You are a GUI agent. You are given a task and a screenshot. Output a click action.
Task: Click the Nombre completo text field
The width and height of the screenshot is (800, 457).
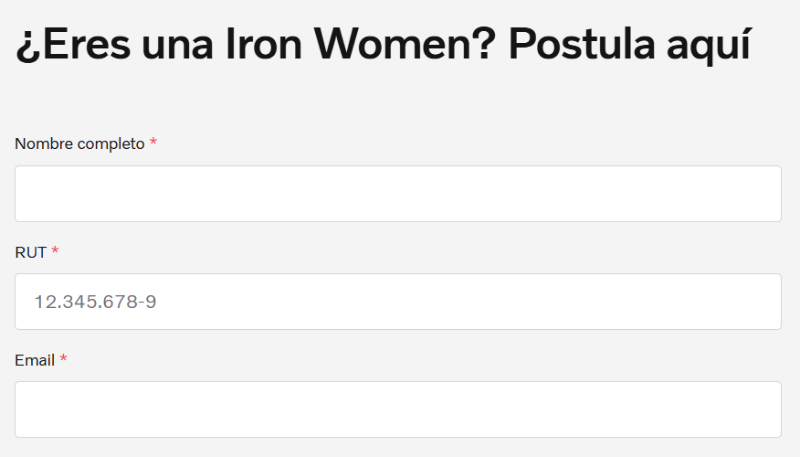[398, 194]
